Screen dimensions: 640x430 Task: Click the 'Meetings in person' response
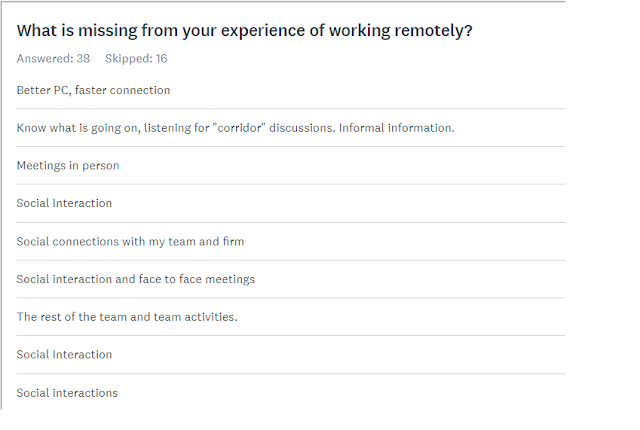(x=68, y=166)
